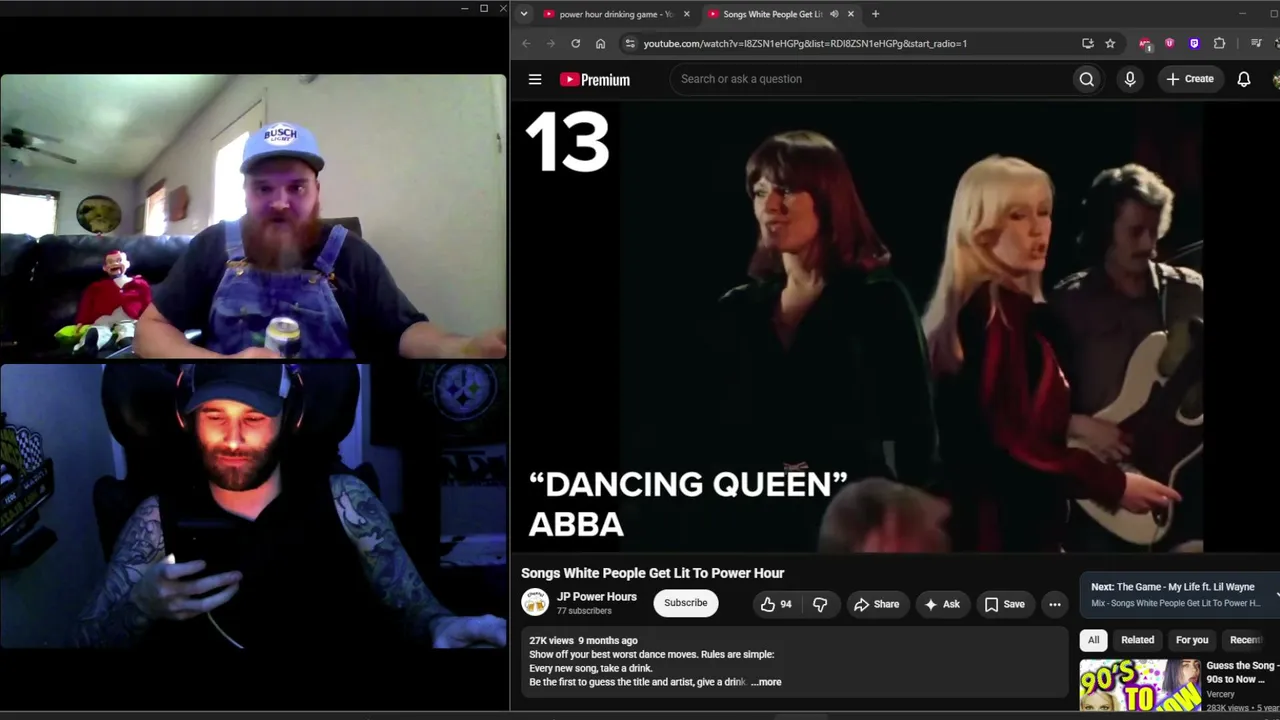Screen dimensions: 1280x720
Task: Click the Create button
Action: point(1190,79)
